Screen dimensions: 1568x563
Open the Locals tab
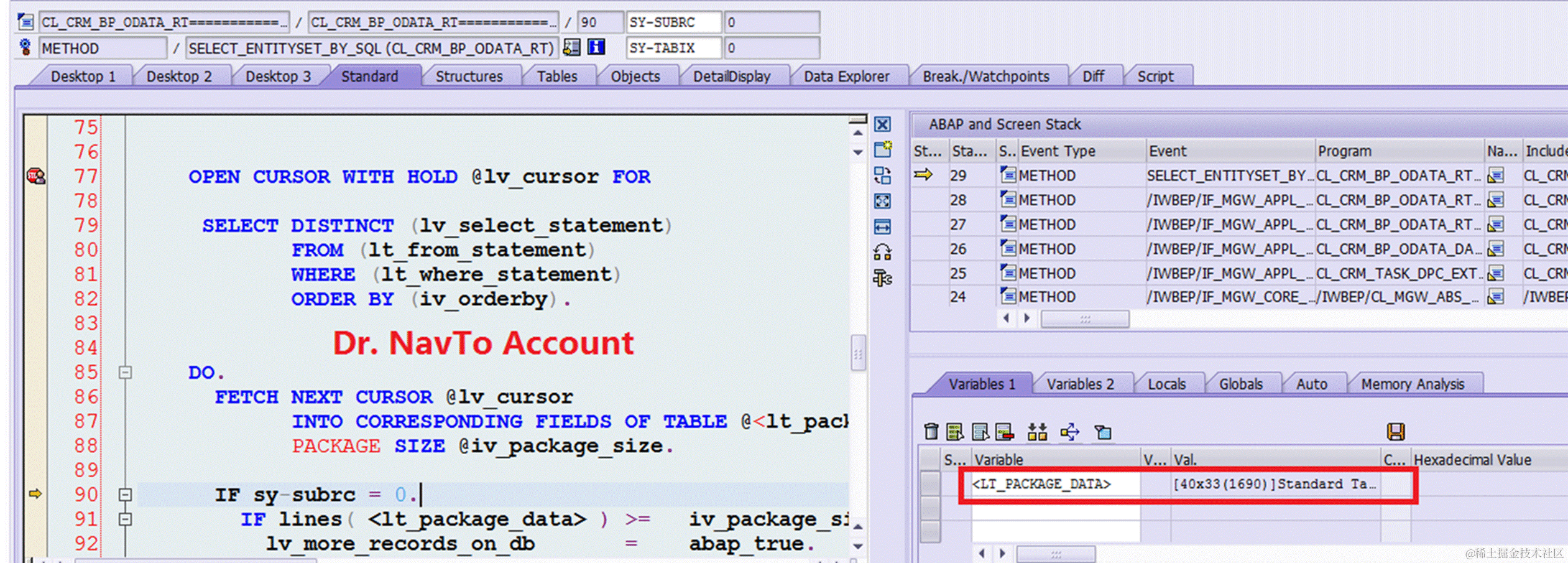click(1166, 384)
